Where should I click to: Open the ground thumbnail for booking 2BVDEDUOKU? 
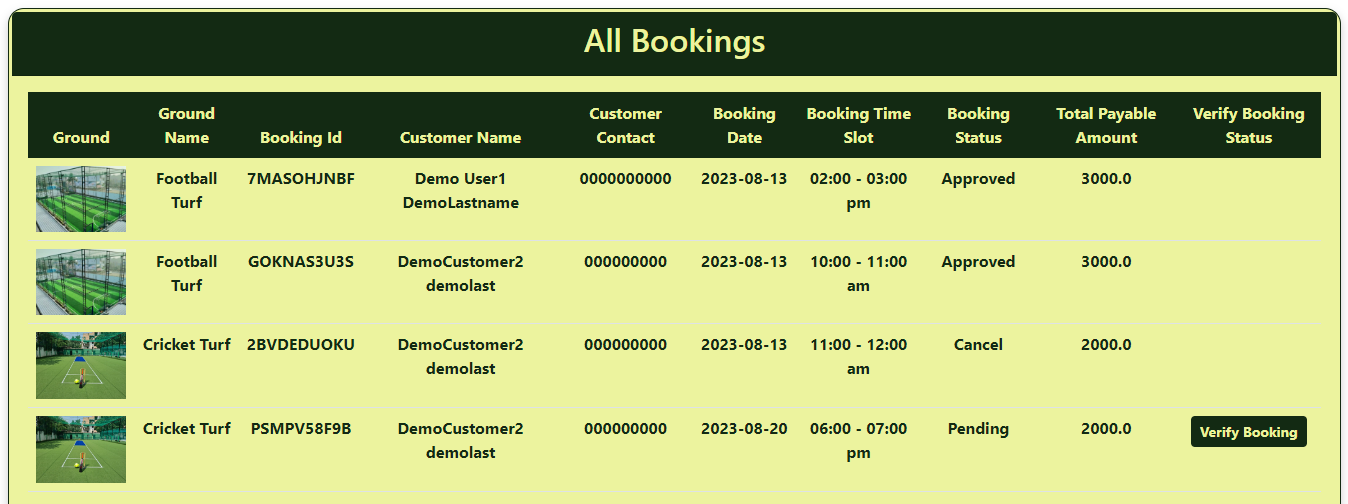[x=81, y=365]
